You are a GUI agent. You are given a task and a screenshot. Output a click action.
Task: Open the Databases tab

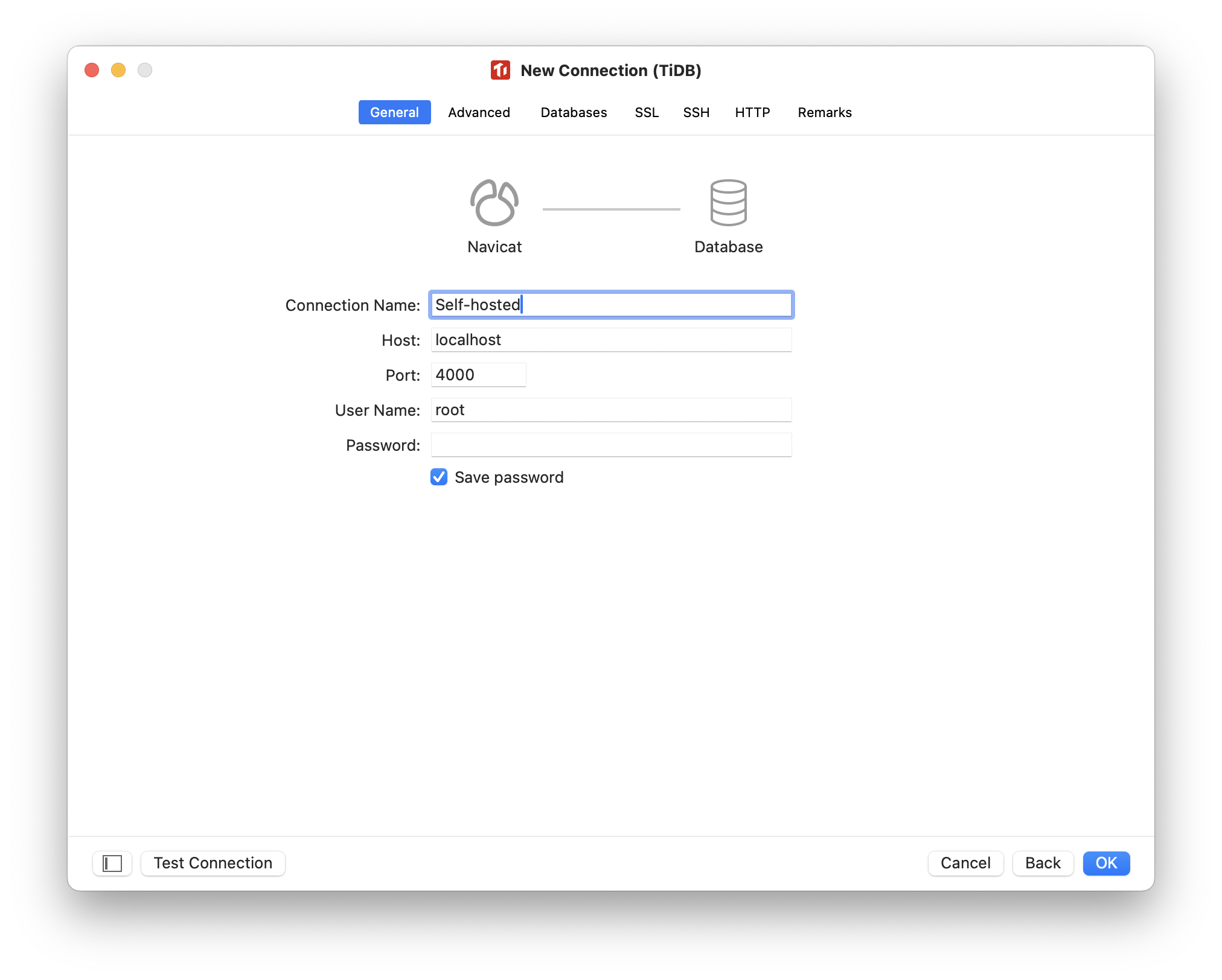click(574, 112)
